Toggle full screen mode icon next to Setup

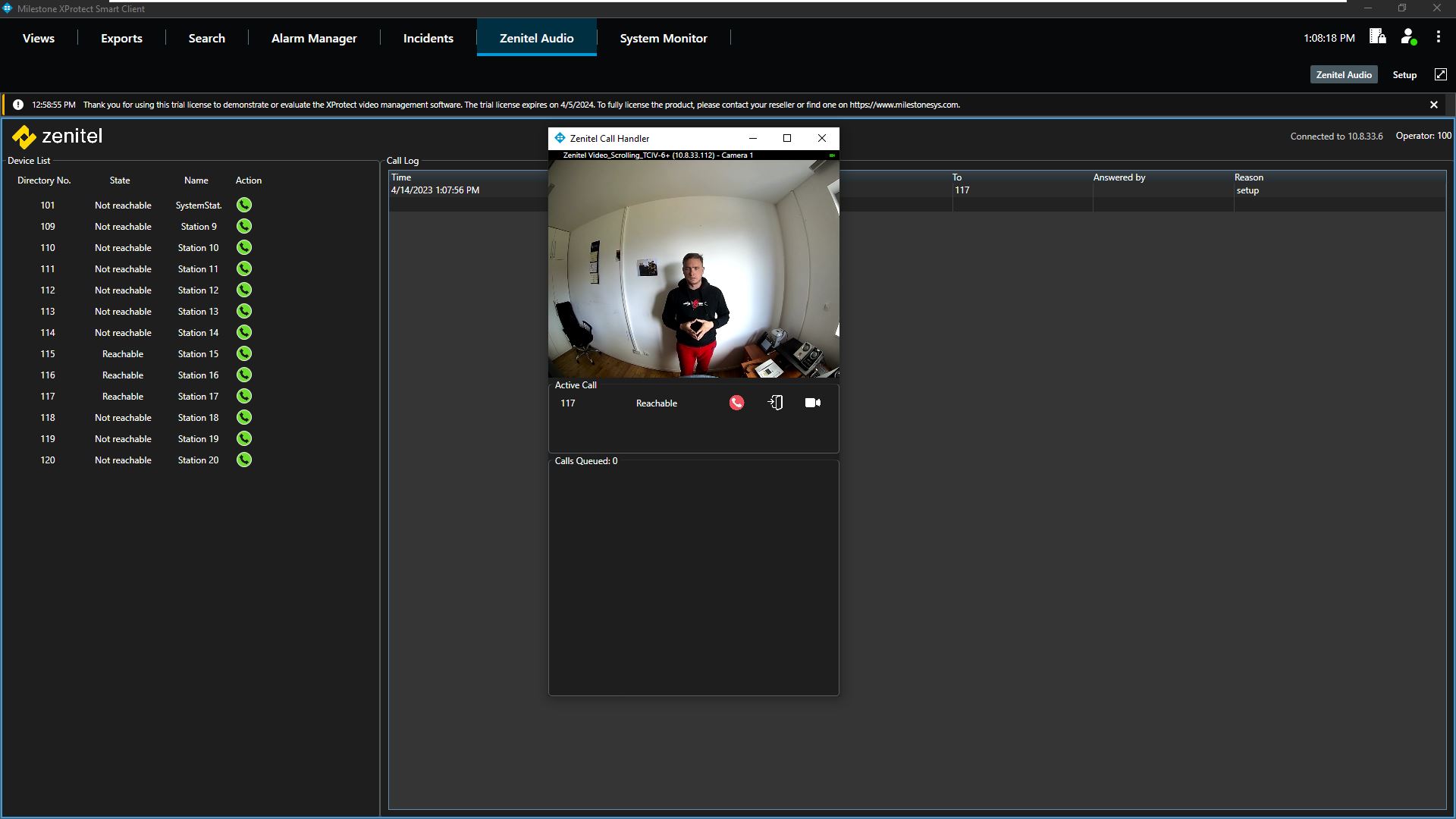point(1440,74)
